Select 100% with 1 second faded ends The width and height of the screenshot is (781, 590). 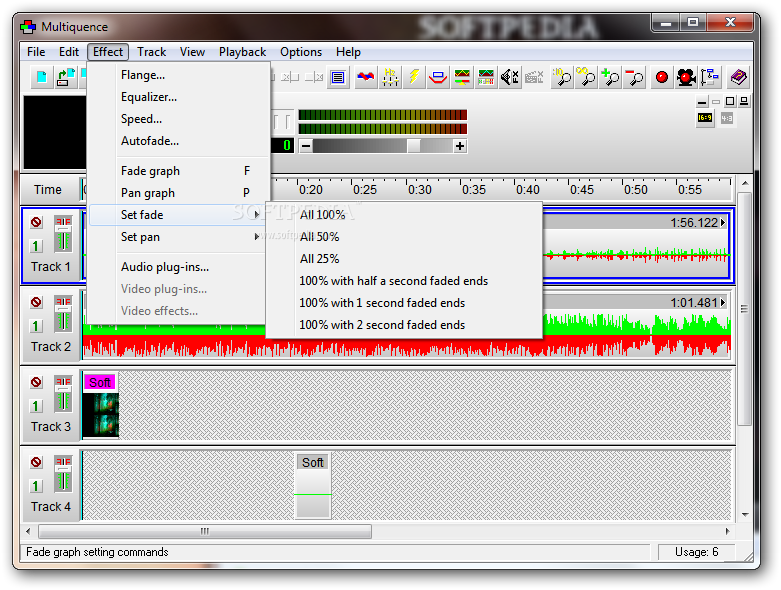(404, 303)
